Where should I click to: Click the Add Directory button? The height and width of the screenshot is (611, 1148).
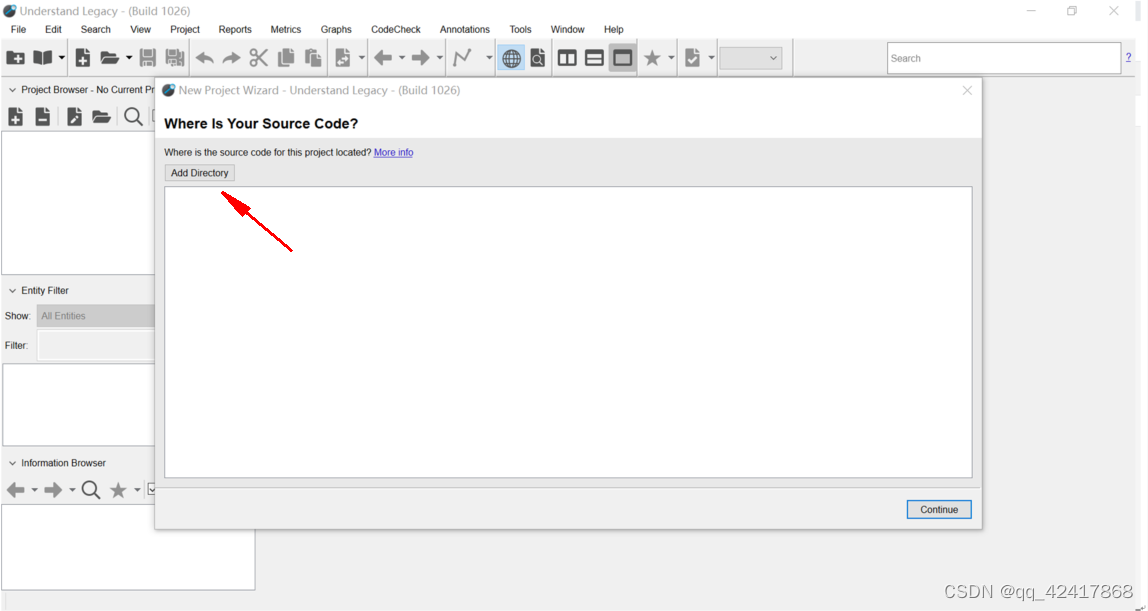point(200,173)
